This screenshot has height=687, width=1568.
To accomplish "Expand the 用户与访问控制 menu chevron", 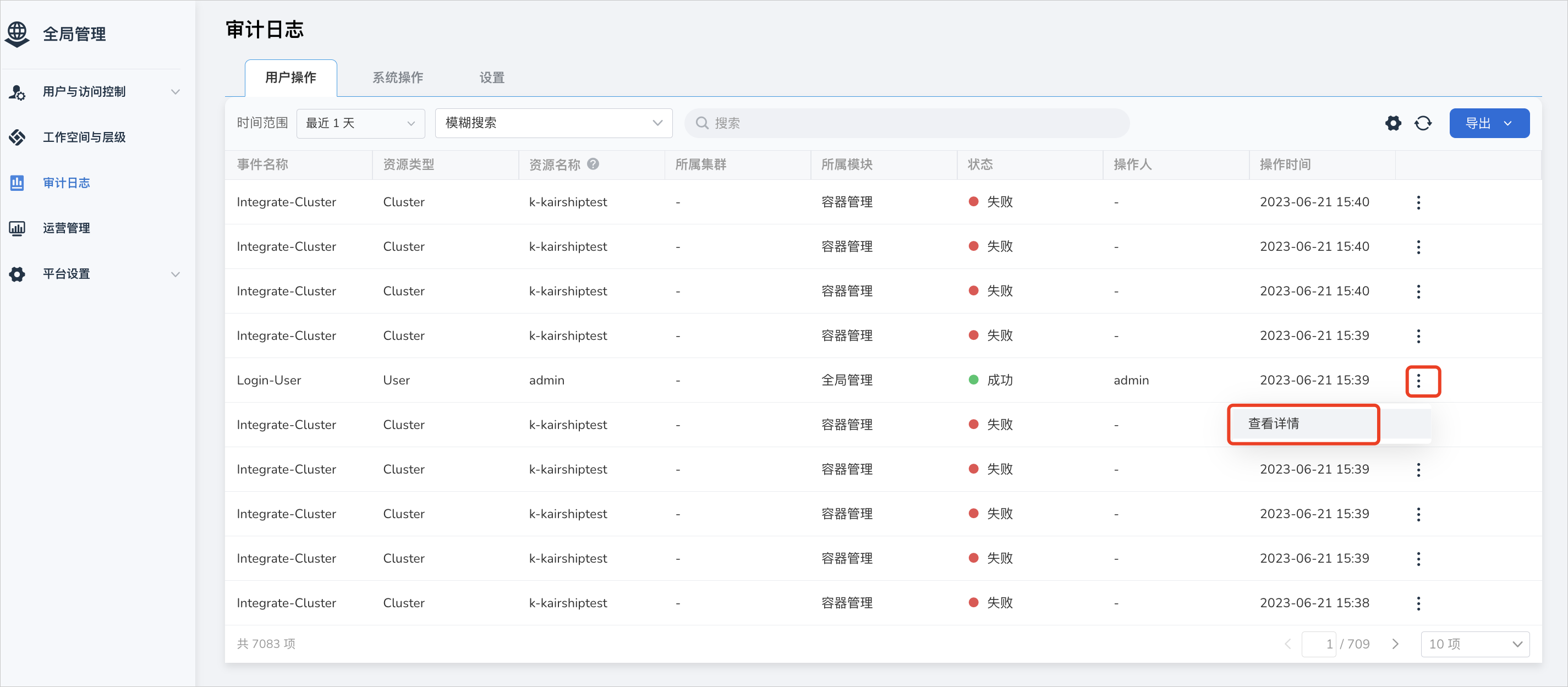I will [176, 92].
